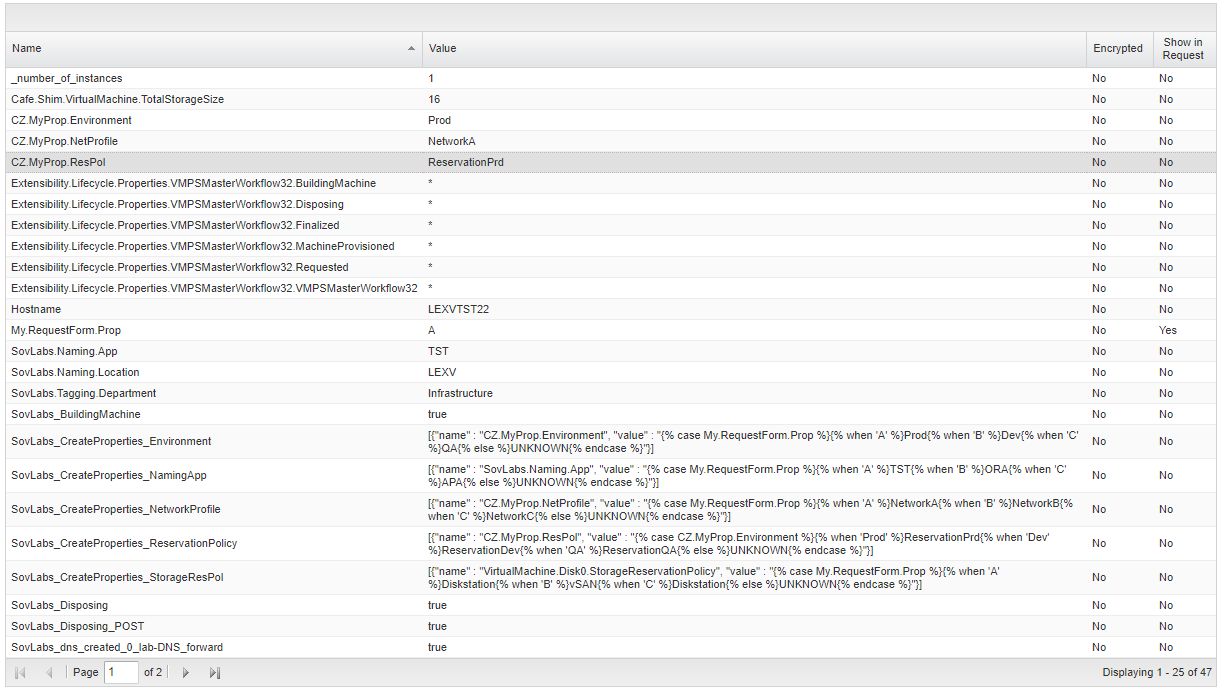Click the ReservationPrd value cell
1223x692 pixels.
pos(466,162)
